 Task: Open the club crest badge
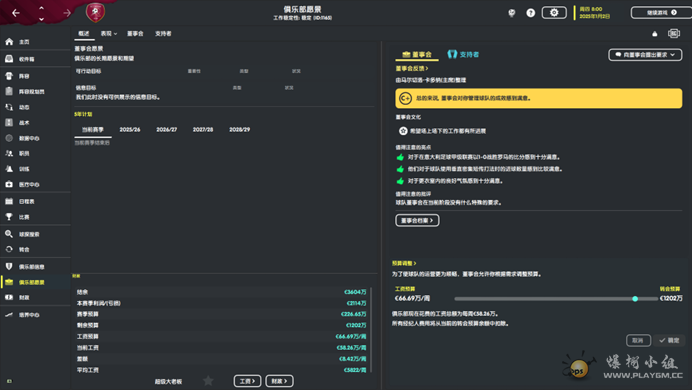click(95, 12)
